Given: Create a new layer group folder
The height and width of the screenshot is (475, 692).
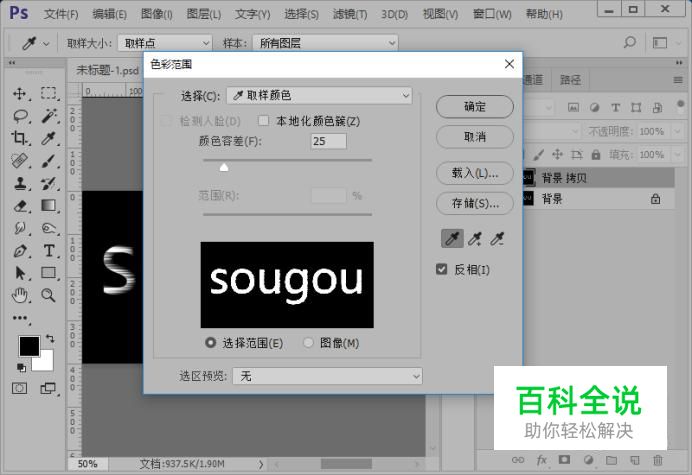Looking at the screenshot, I should (x=612, y=460).
